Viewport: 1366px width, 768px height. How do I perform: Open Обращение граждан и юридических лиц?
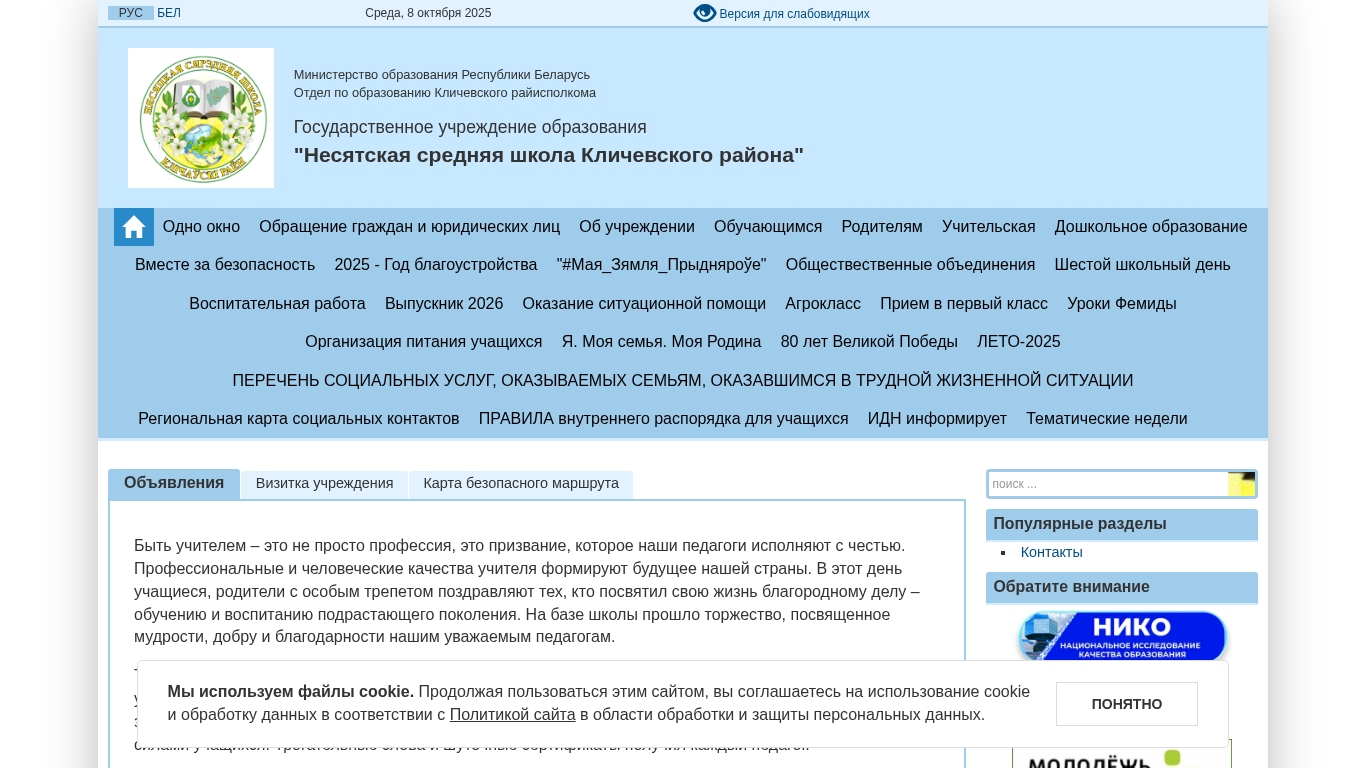click(x=410, y=227)
